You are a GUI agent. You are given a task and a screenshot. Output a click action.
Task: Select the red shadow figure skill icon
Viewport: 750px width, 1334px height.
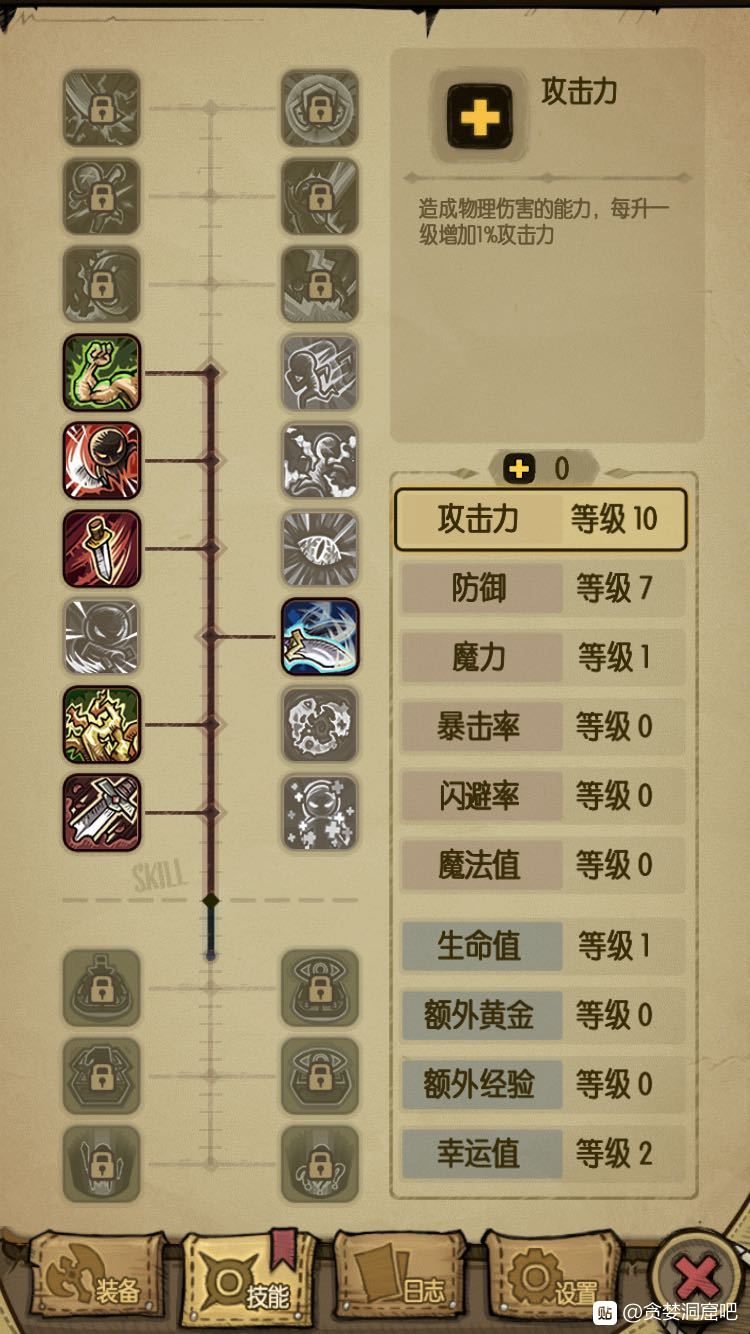[102, 461]
